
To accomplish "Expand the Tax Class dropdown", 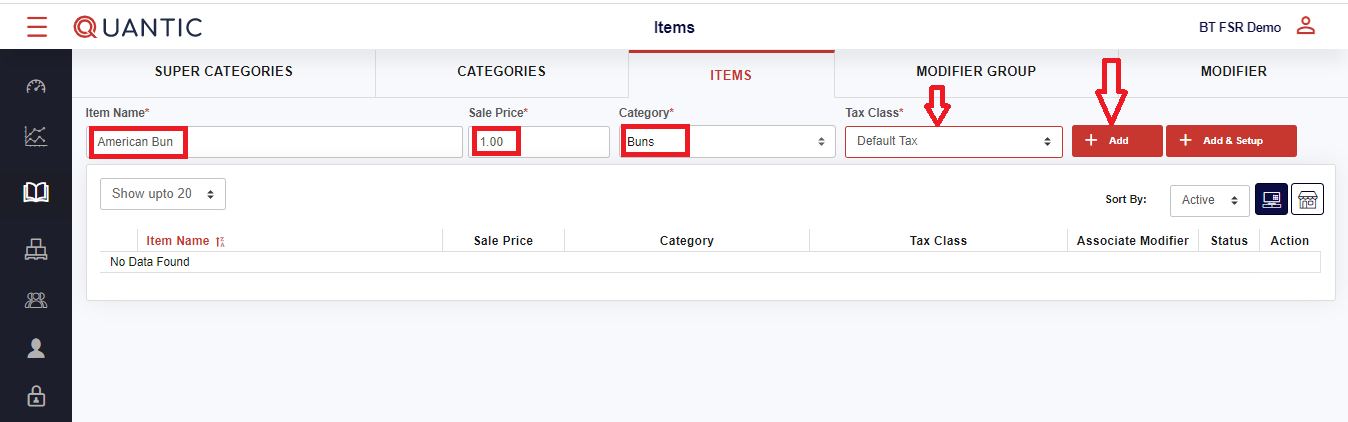I will pos(953,142).
